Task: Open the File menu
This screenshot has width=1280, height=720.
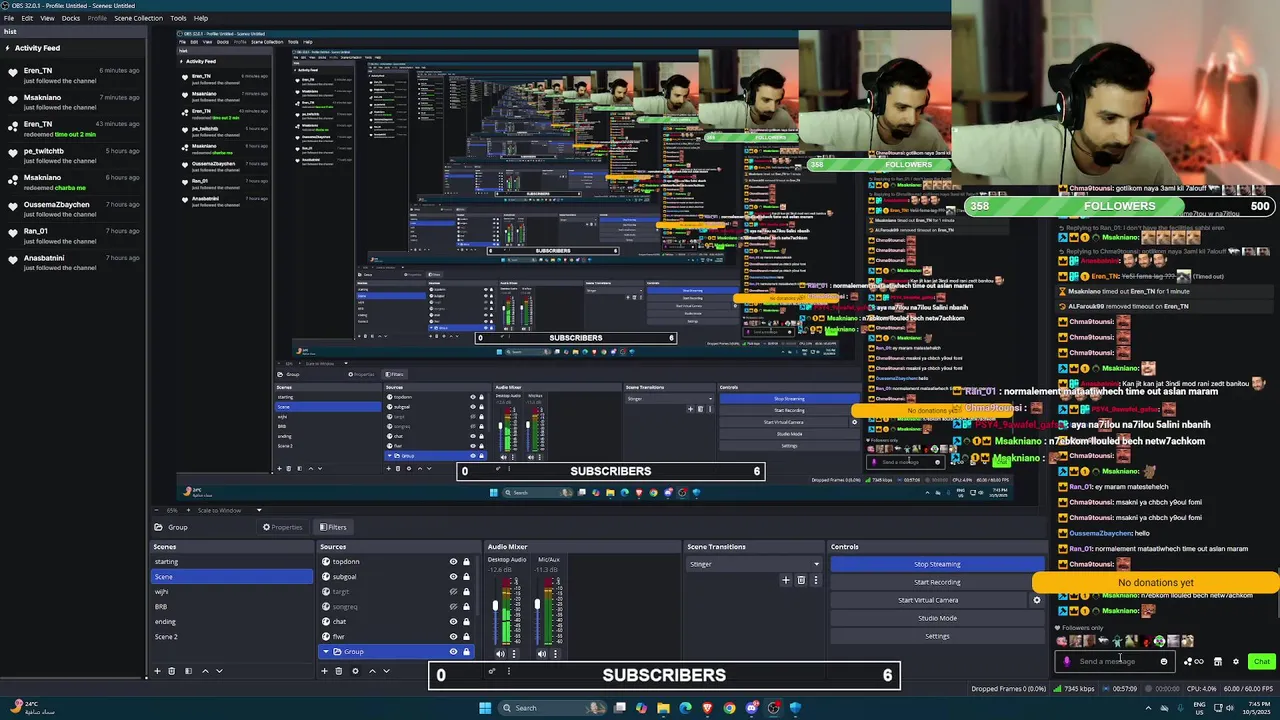Action: [9, 18]
